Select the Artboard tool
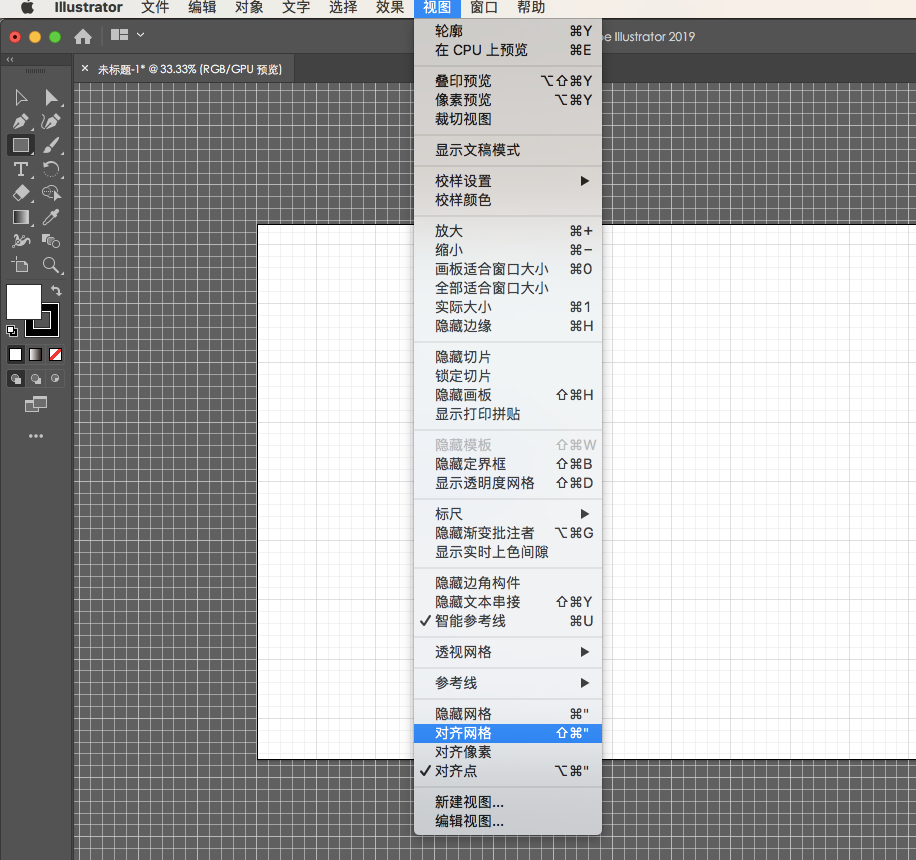 (x=21, y=265)
